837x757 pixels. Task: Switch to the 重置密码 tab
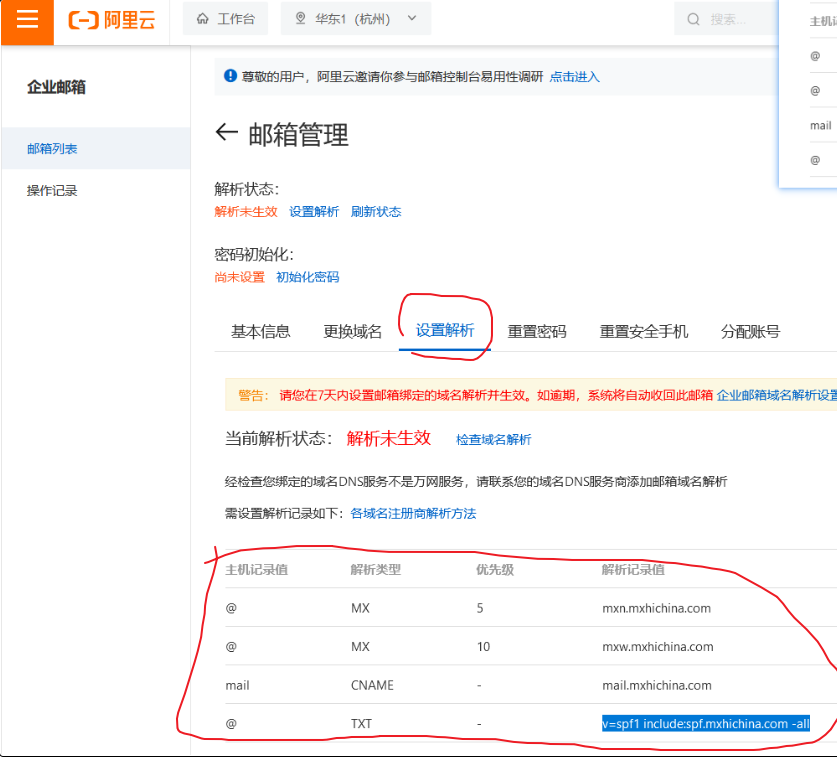coord(536,332)
